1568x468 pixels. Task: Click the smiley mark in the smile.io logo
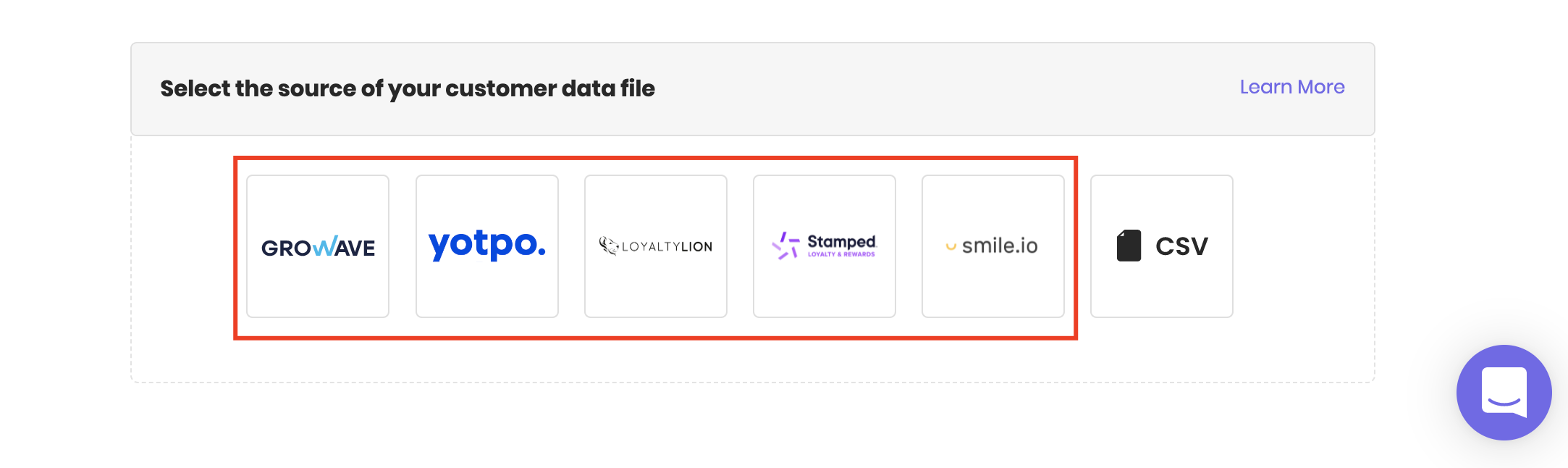(950, 247)
